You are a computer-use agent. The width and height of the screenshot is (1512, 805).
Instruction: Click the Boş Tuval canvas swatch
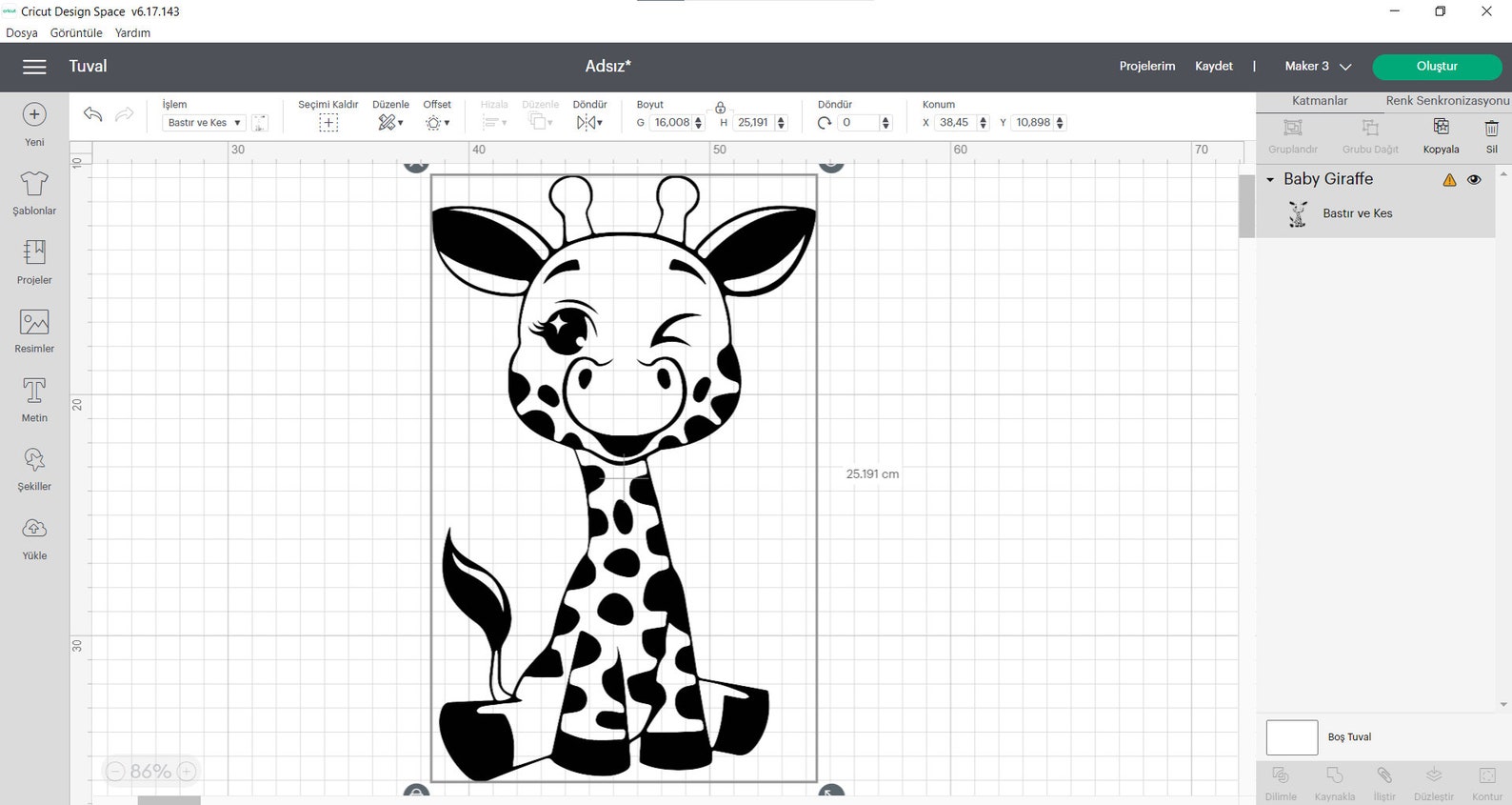pos(1292,737)
